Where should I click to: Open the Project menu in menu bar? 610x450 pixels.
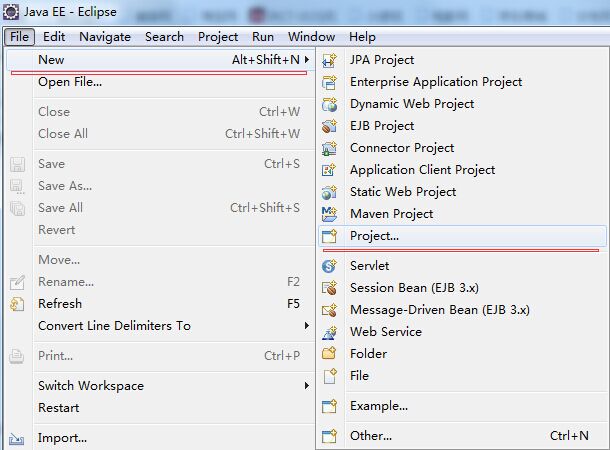[x=218, y=37]
